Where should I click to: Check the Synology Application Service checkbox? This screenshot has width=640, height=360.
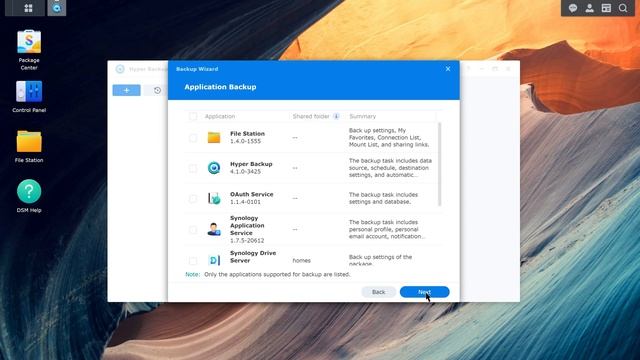tap(193, 230)
